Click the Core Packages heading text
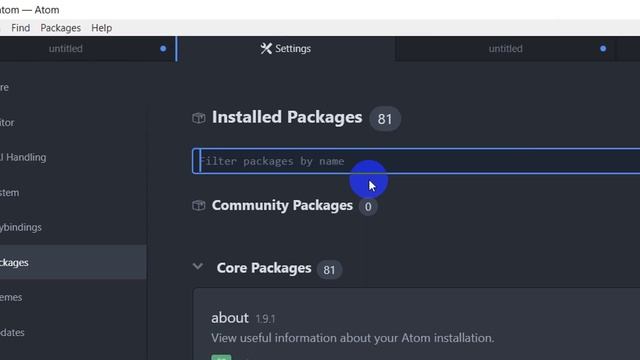 point(264,268)
